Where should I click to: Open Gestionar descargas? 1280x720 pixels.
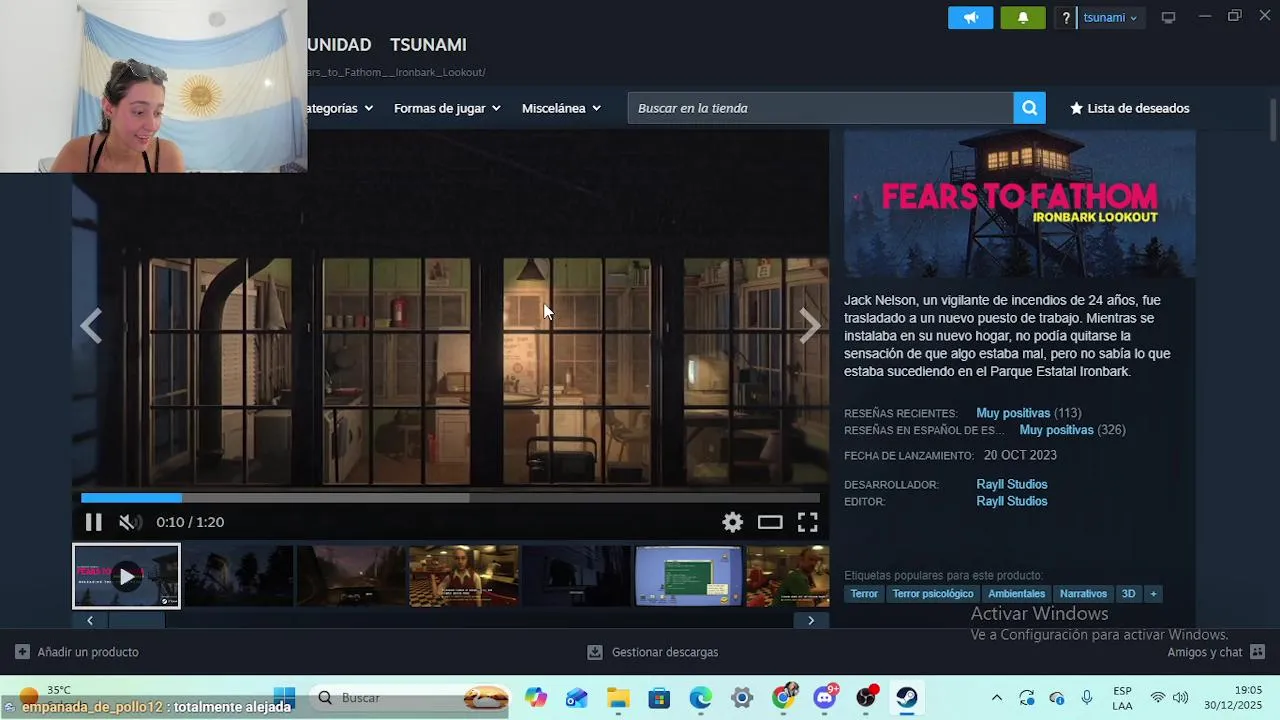tap(652, 652)
